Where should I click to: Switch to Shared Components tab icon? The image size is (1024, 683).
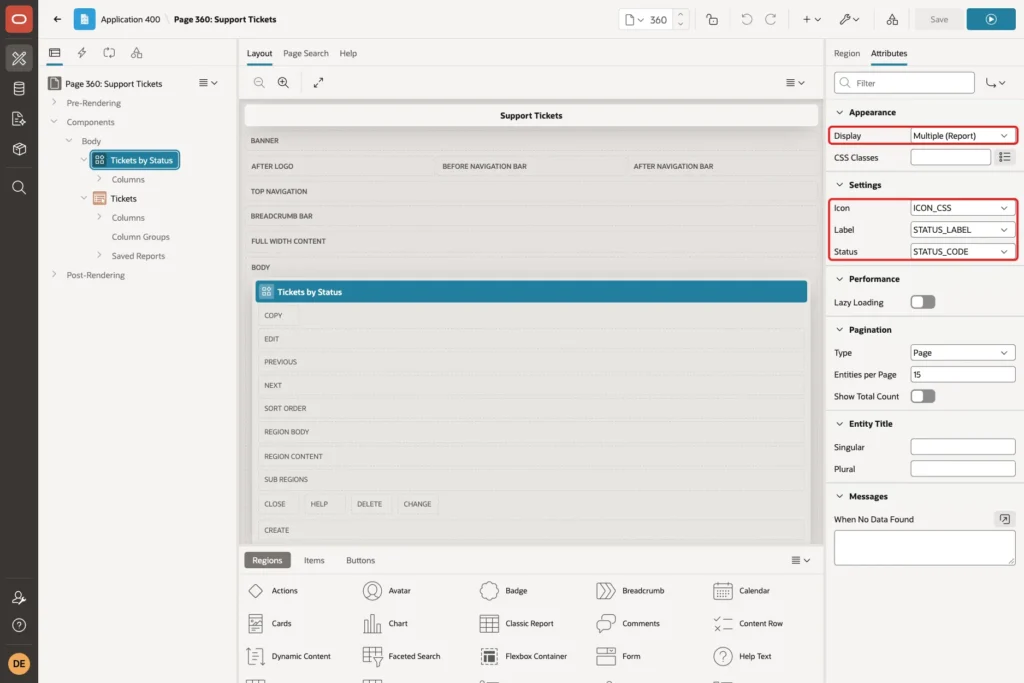coord(136,53)
